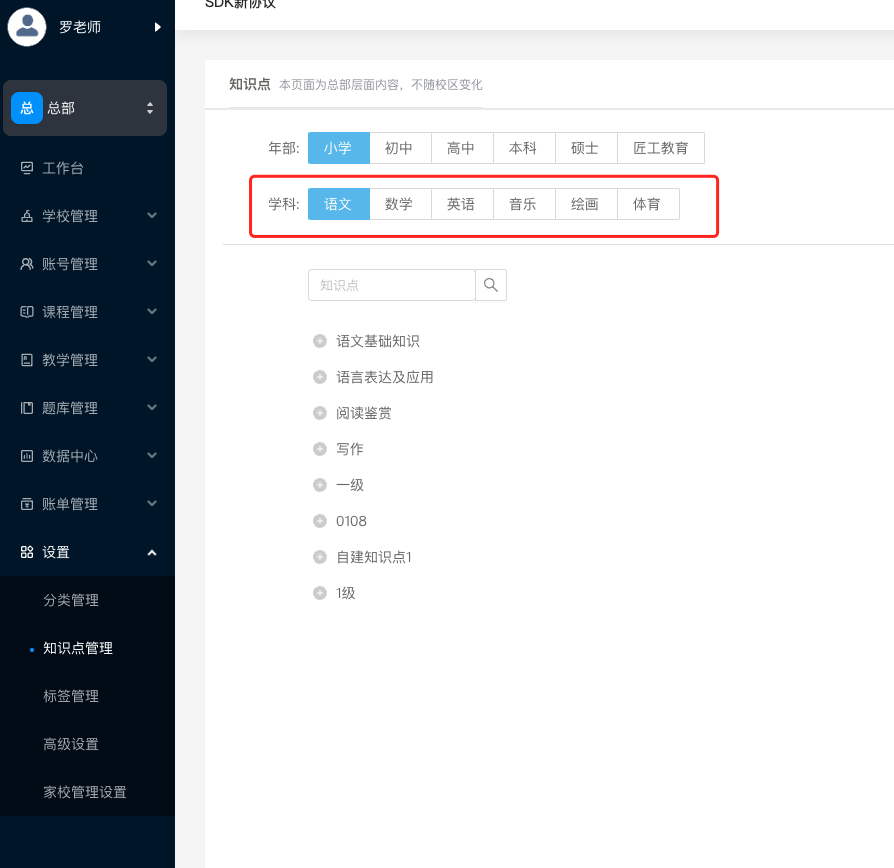Screen dimensions: 894x868
Task: Select 初中 grade option
Action: (400, 148)
